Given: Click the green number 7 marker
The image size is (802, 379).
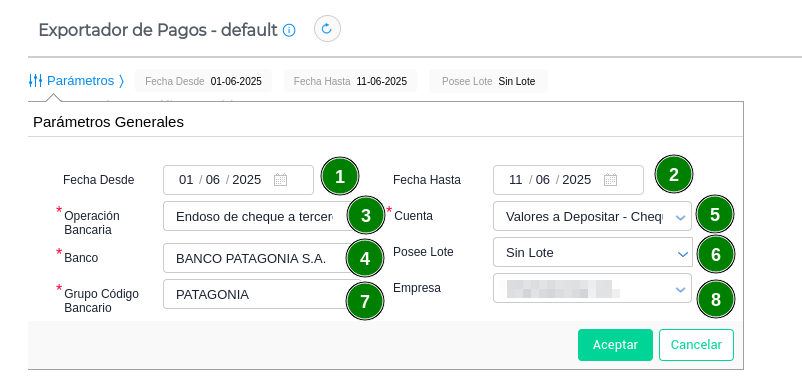Looking at the screenshot, I should click(x=365, y=301).
